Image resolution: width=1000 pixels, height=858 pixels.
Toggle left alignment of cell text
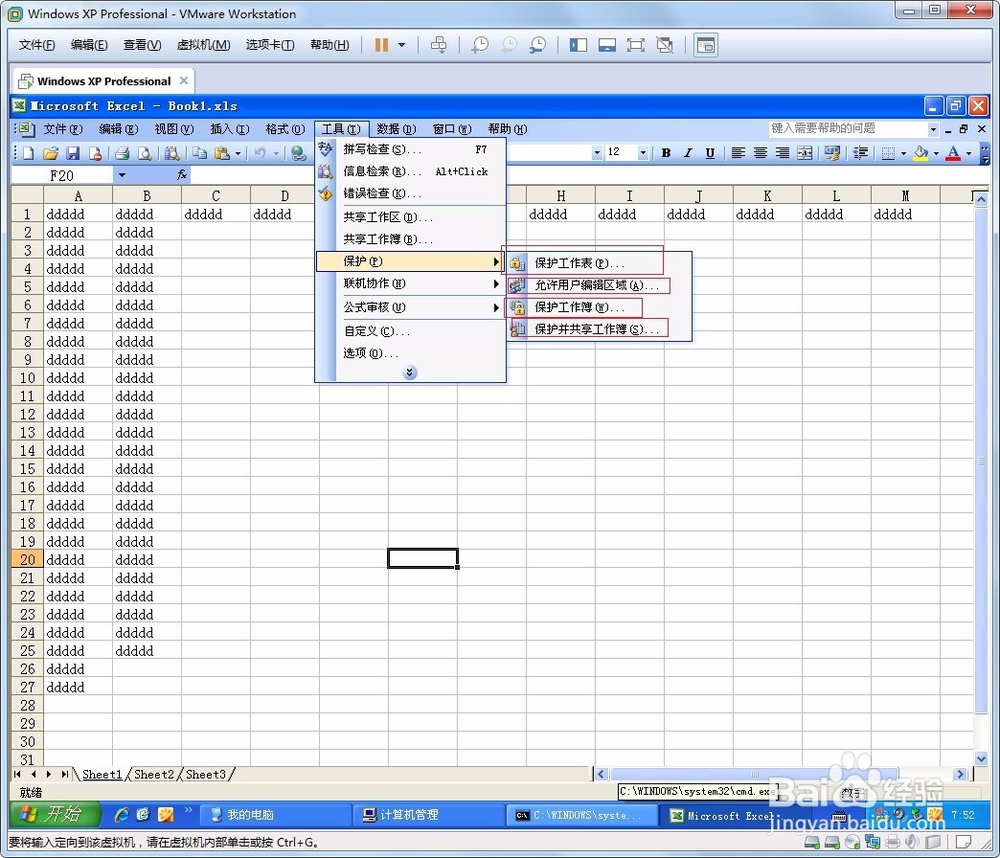[738, 152]
